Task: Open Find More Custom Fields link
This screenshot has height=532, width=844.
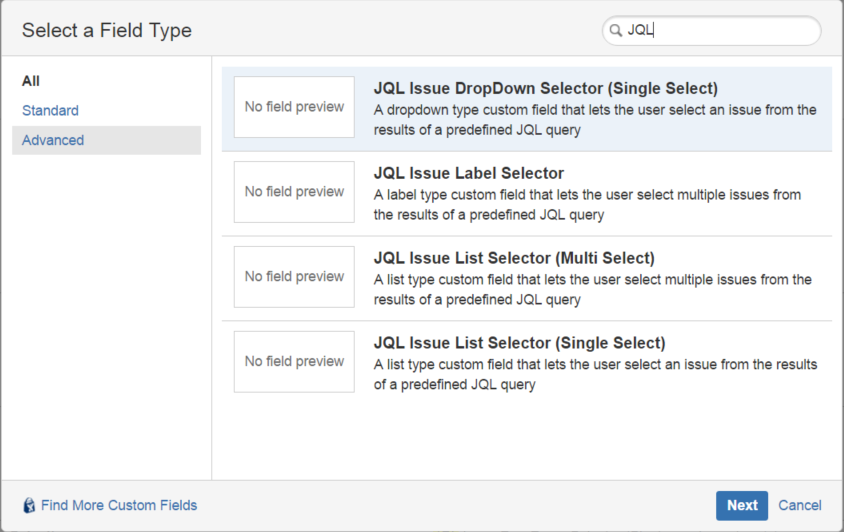Action: coord(119,505)
